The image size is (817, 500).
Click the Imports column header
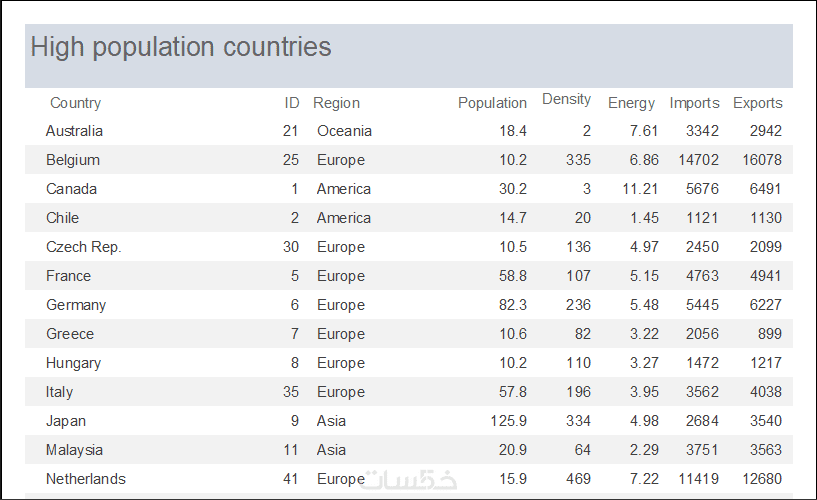(x=694, y=103)
